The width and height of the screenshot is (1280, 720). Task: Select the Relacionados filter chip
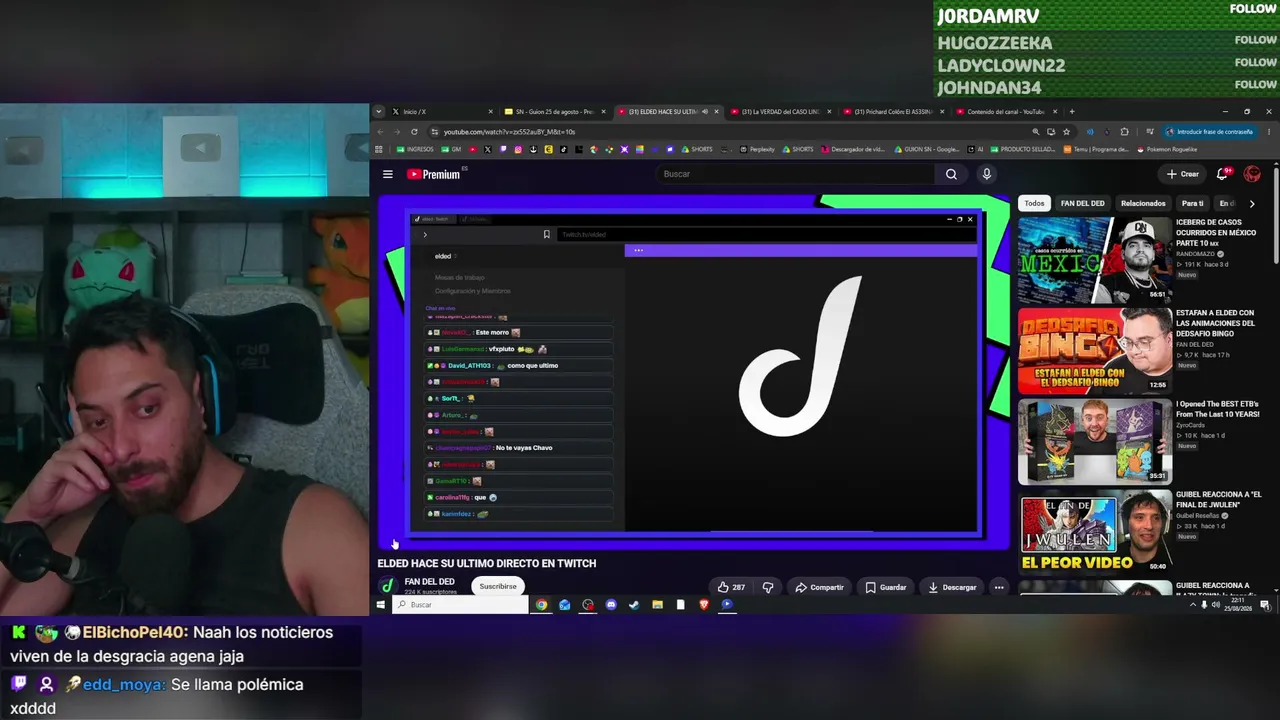pos(1143,203)
